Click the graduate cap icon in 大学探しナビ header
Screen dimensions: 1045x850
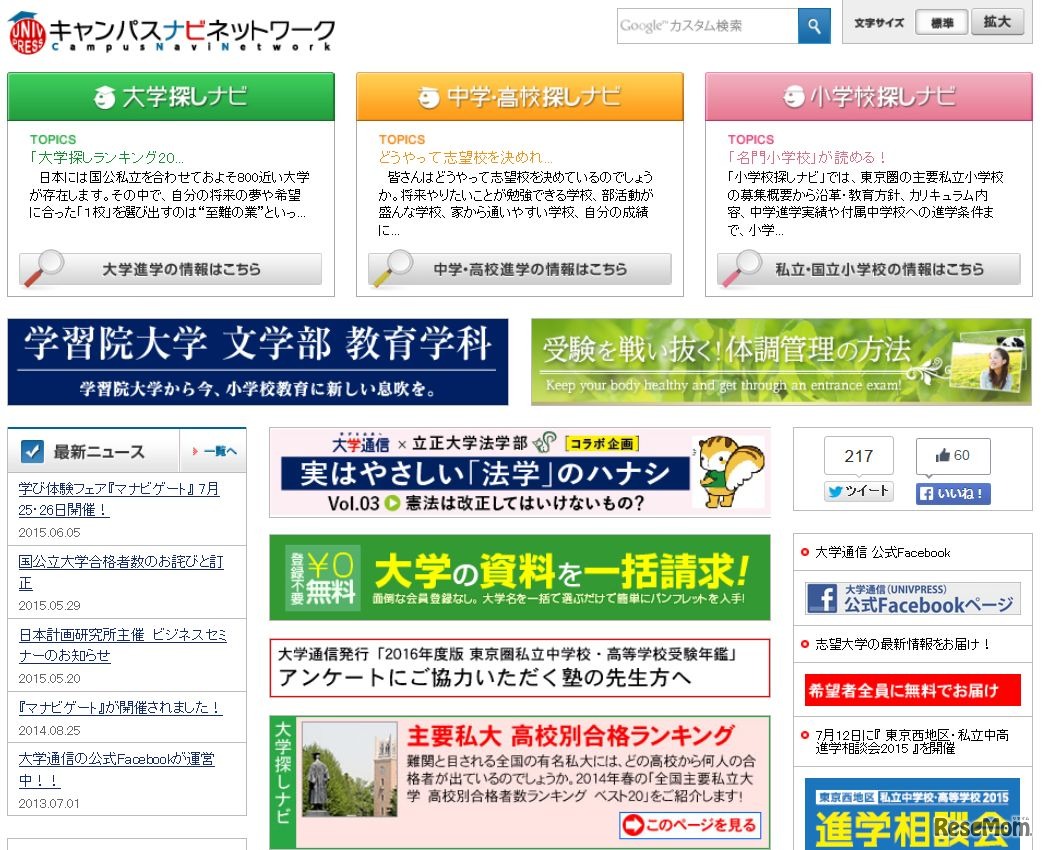(x=105, y=97)
